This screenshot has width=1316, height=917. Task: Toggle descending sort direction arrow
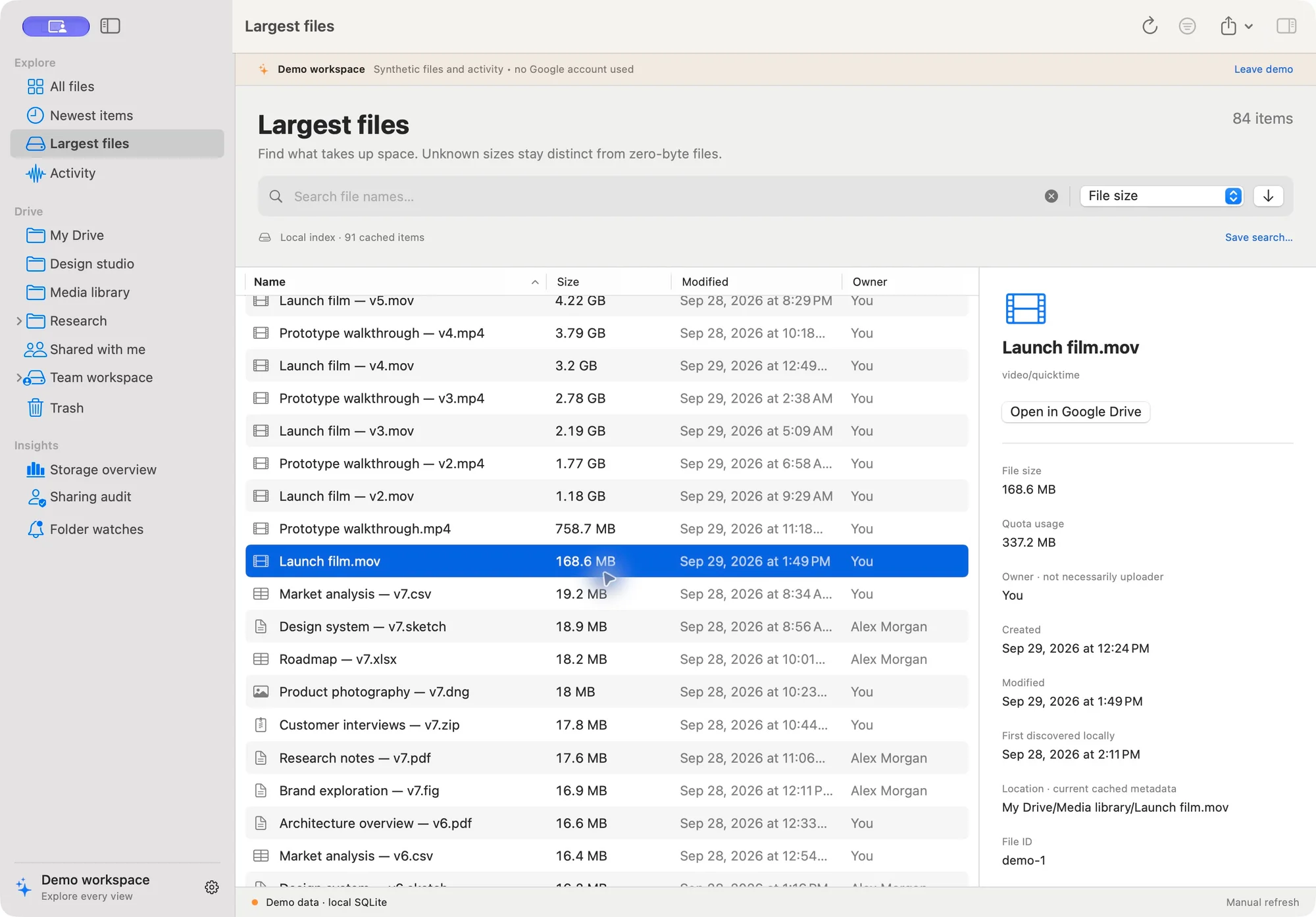(x=1268, y=196)
